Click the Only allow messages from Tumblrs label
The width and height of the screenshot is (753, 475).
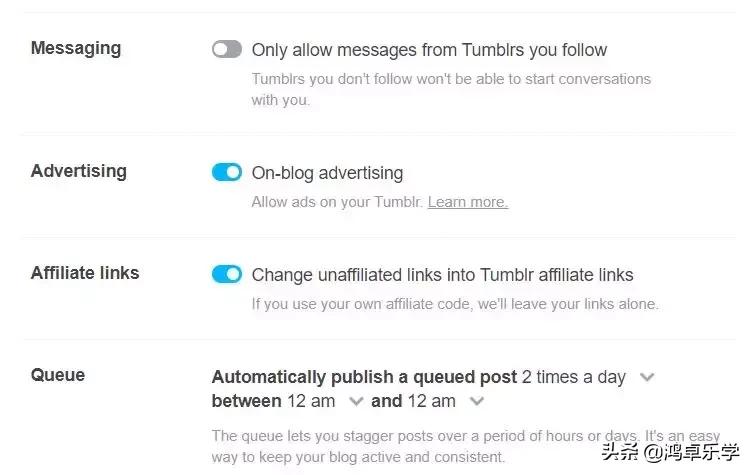(429, 50)
